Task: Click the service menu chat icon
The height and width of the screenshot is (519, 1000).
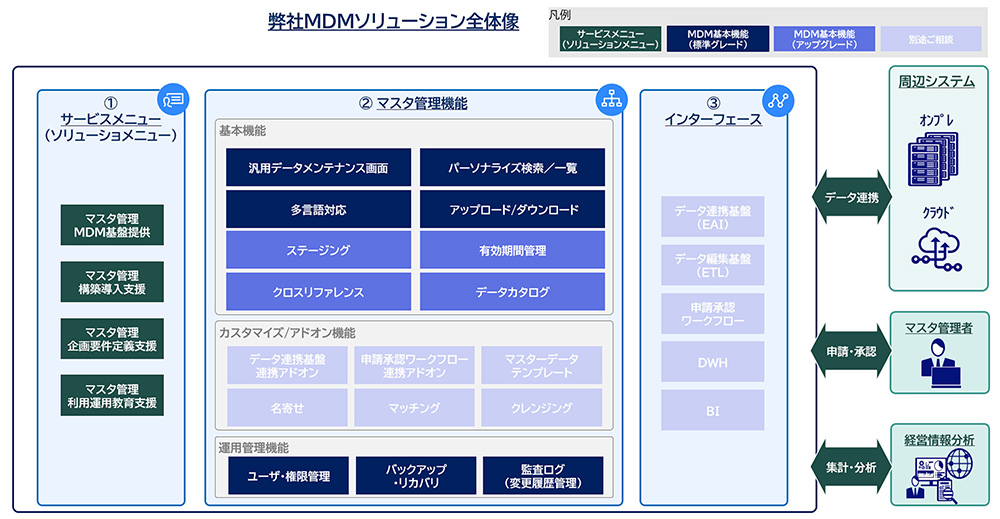Action: tap(173, 99)
